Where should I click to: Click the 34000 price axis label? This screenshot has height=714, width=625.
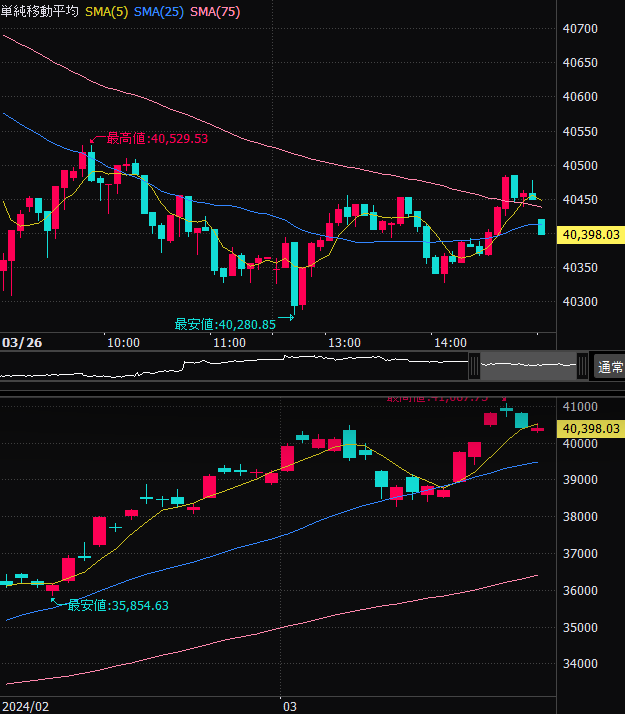tap(580, 663)
